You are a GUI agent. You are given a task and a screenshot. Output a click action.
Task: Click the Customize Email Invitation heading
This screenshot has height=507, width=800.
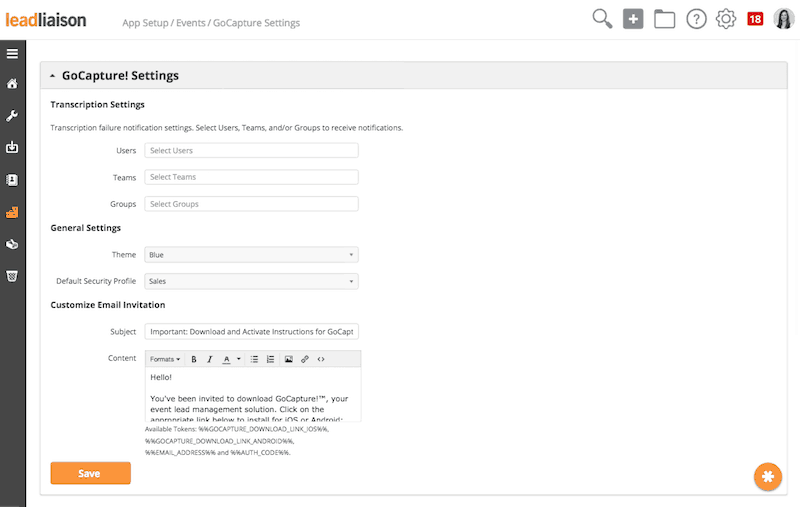click(x=108, y=305)
